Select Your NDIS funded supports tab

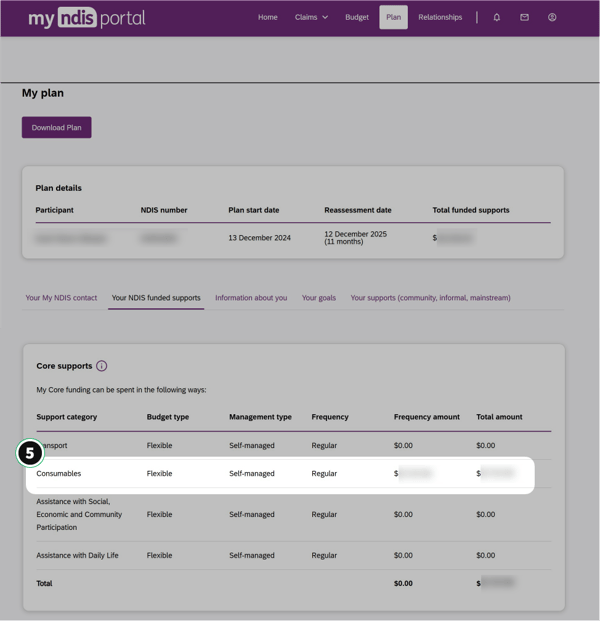click(156, 298)
